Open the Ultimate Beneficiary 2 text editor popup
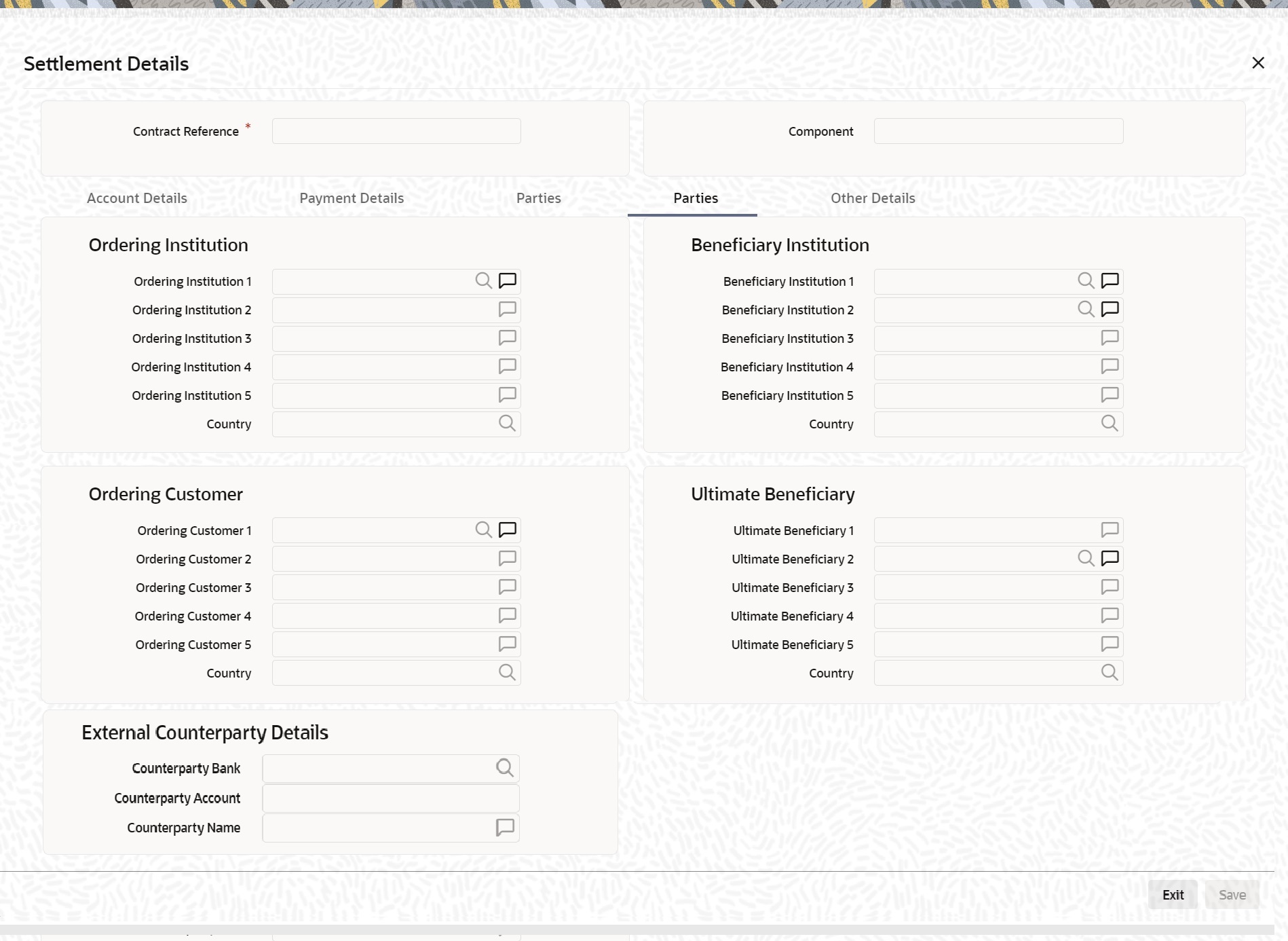This screenshot has width=1288, height=941. pyautogui.click(x=1110, y=559)
